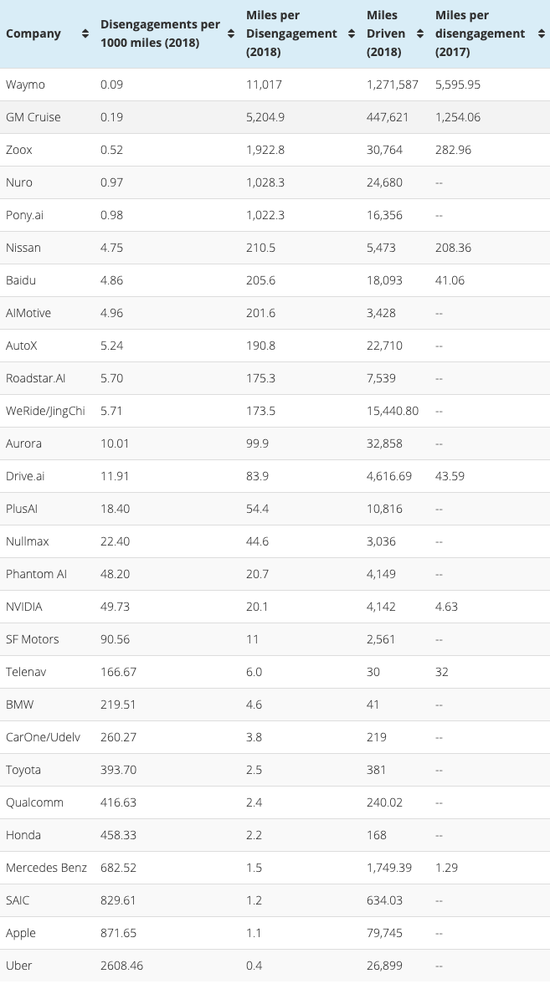Image resolution: width=550 pixels, height=984 pixels.
Task: Click Apple's 871.65 disengagement value
Action: [119, 933]
